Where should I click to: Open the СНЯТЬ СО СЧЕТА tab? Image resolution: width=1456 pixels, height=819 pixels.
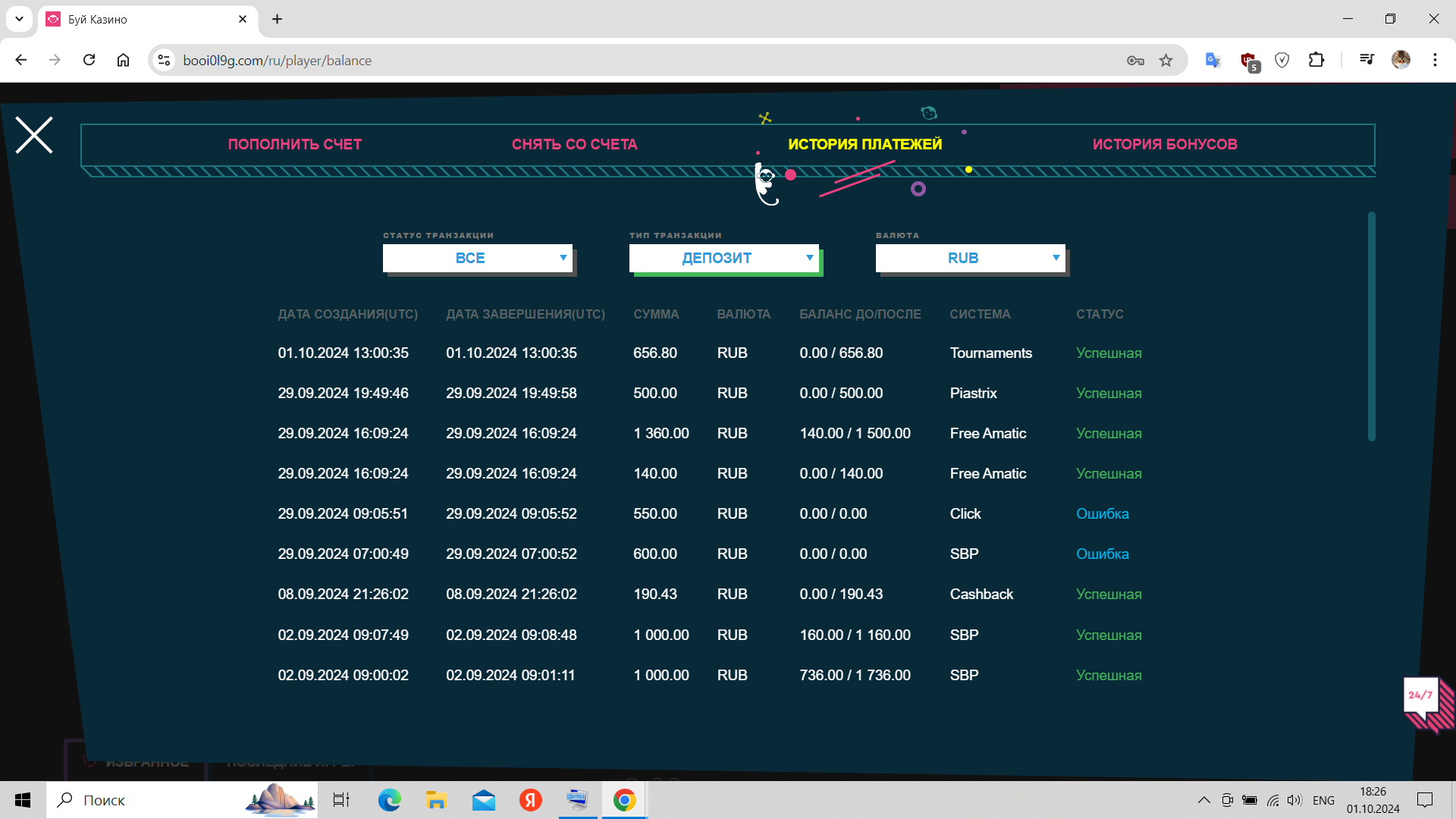coord(574,144)
